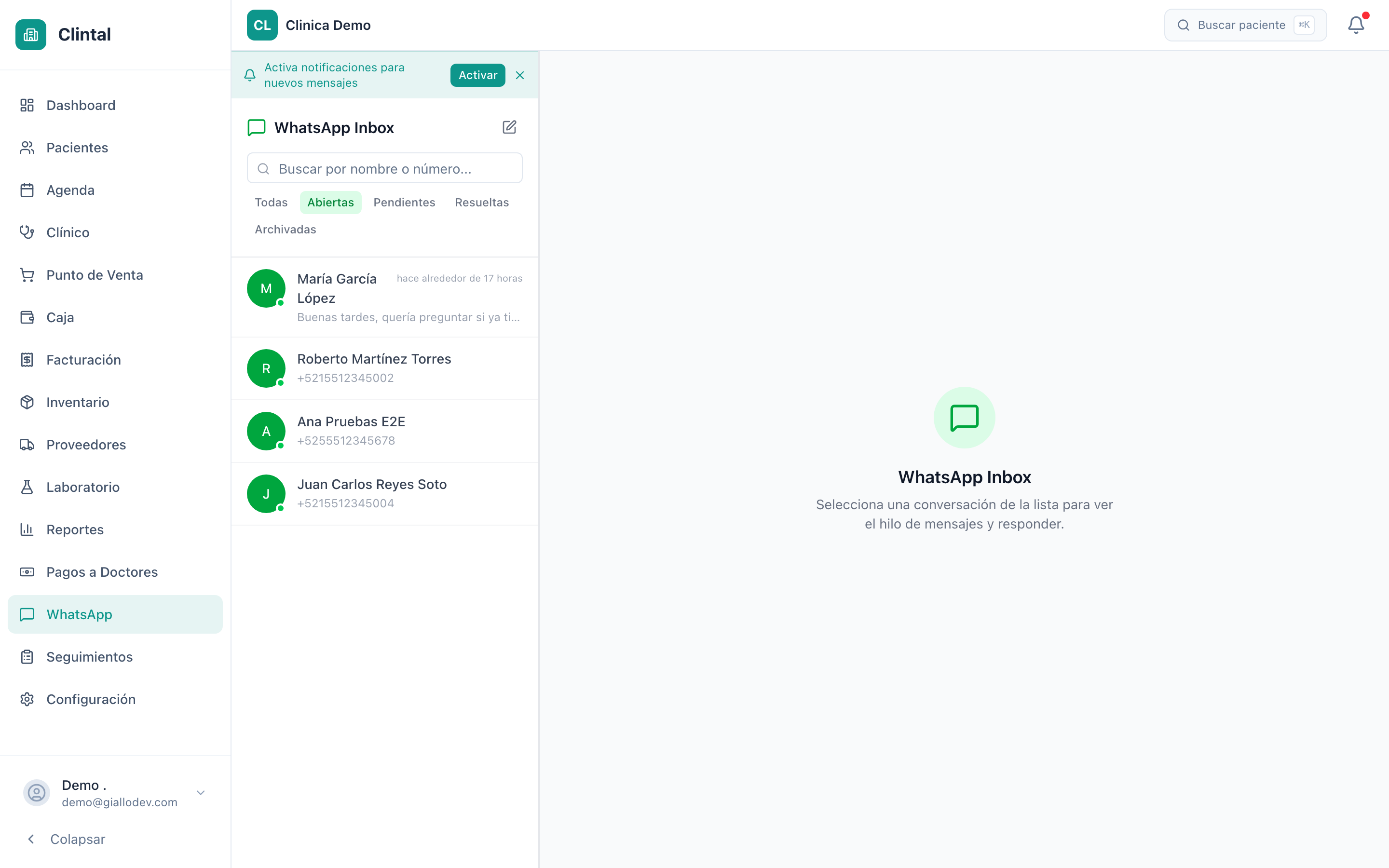Click the Clintal logo icon
Viewport: 1389px width, 868px height.
coord(31,34)
